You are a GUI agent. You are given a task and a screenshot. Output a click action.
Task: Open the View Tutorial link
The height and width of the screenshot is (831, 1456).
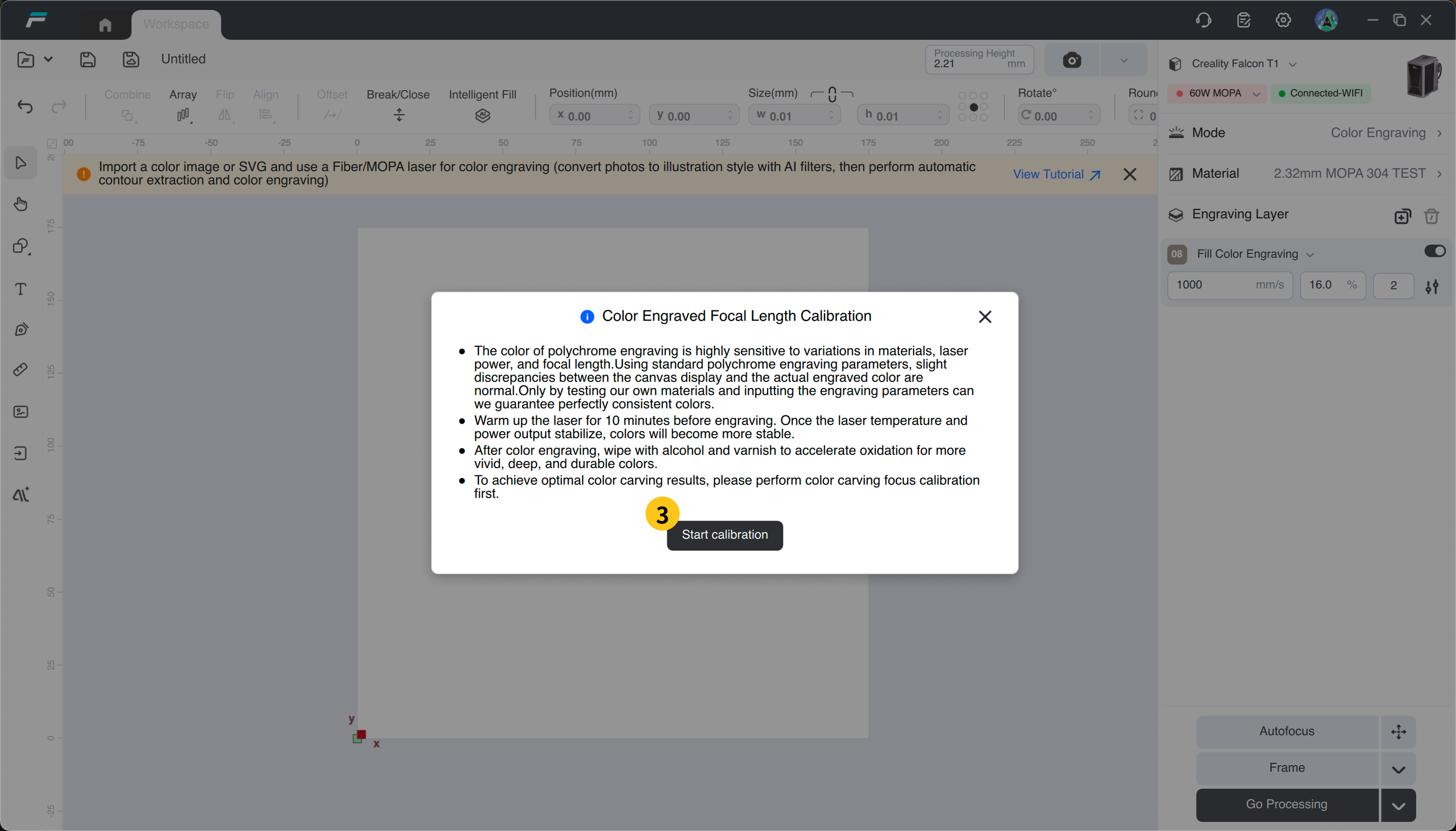tap(1056, 174)
